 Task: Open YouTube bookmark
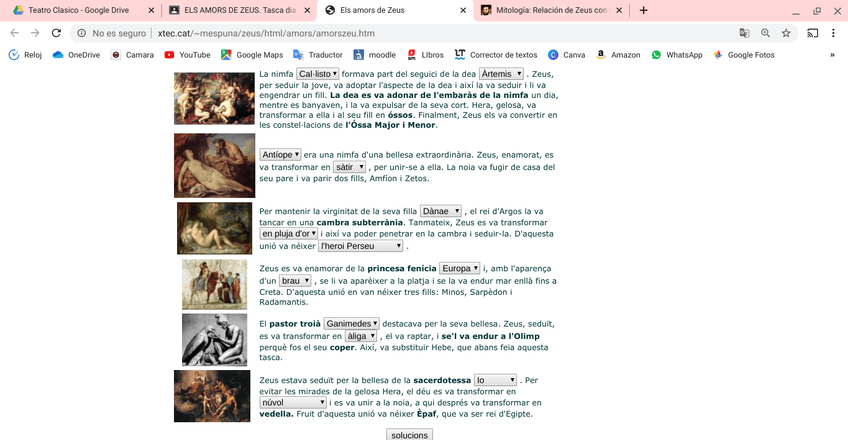pos(186,55)
